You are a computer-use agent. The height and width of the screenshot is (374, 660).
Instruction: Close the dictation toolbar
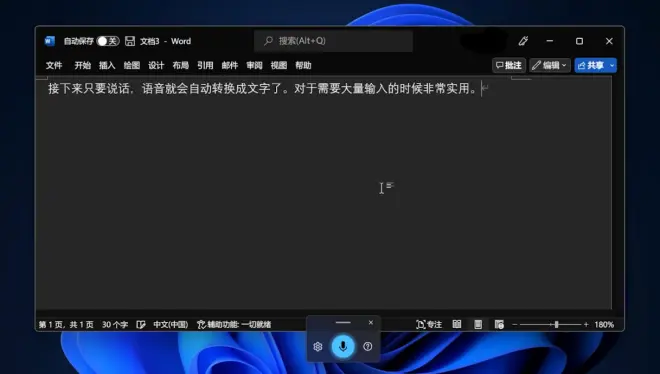(x=371, y=323)
